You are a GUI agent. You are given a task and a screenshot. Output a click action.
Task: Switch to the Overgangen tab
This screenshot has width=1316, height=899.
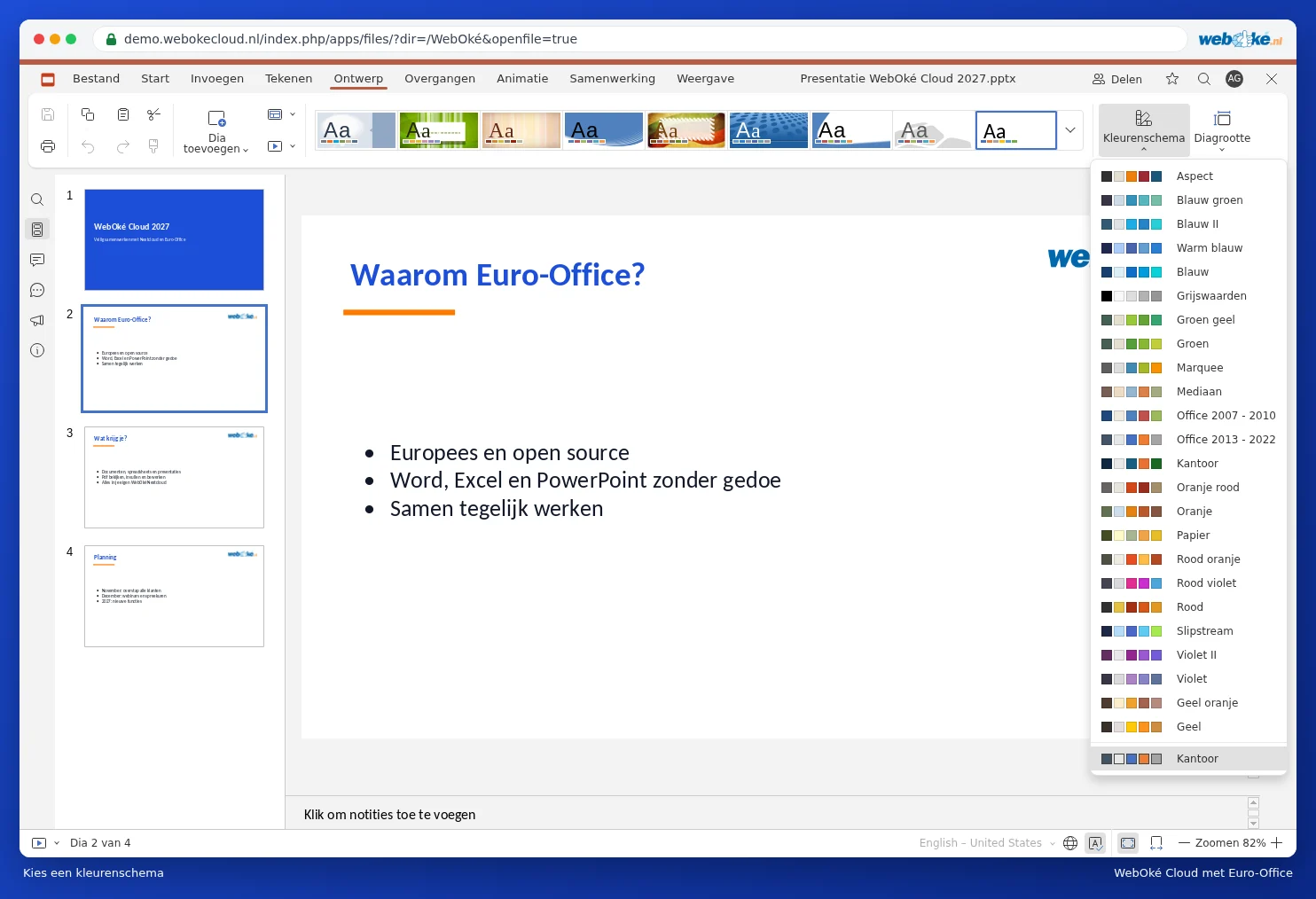tap(440, 79)
